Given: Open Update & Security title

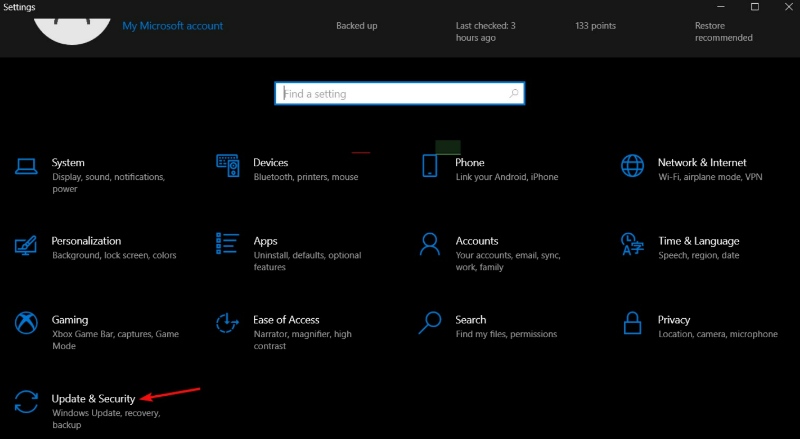Looking at the screenshot, I should pos(93,399).
